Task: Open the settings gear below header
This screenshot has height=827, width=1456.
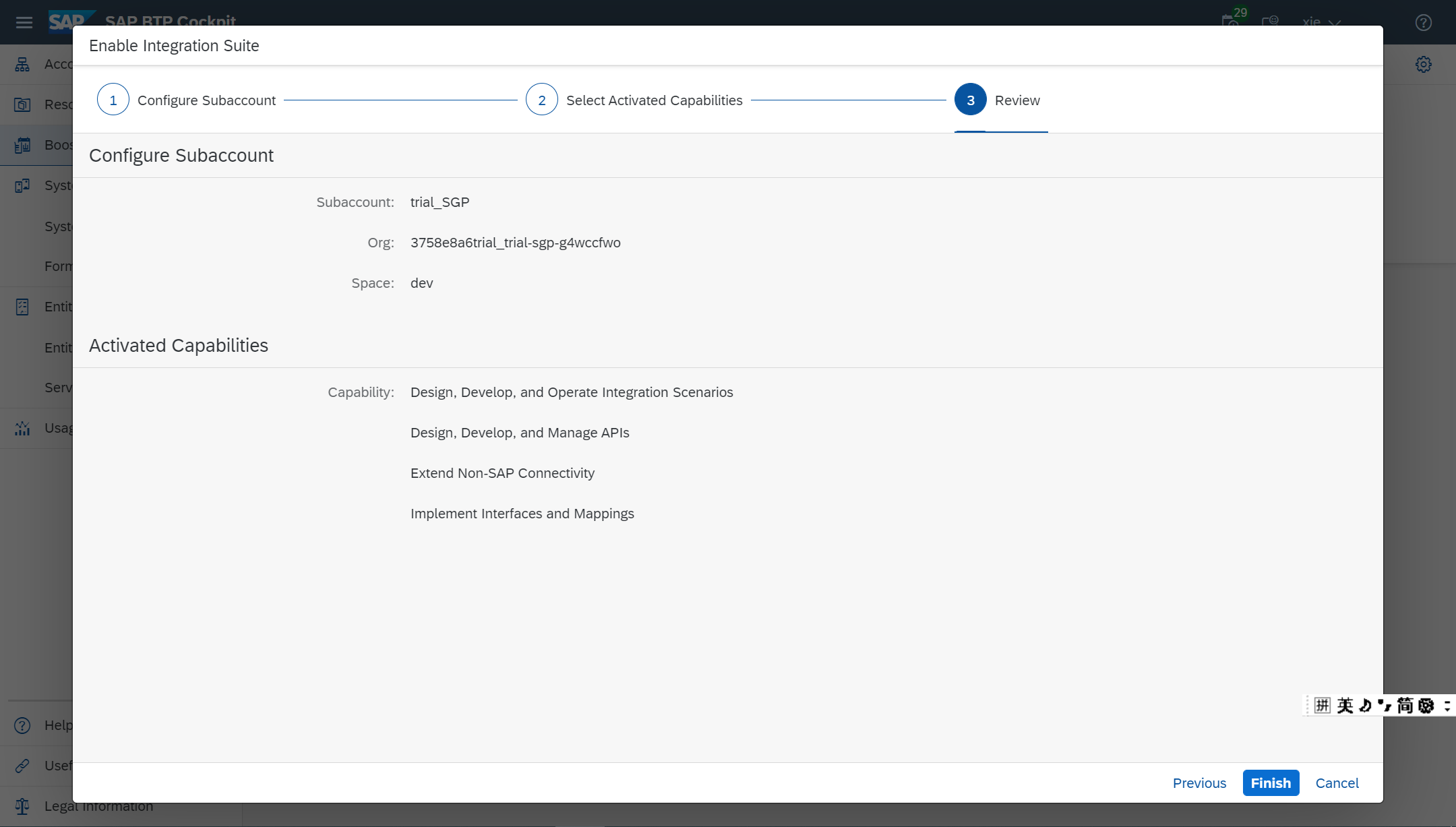Action: pos(1424,65)
